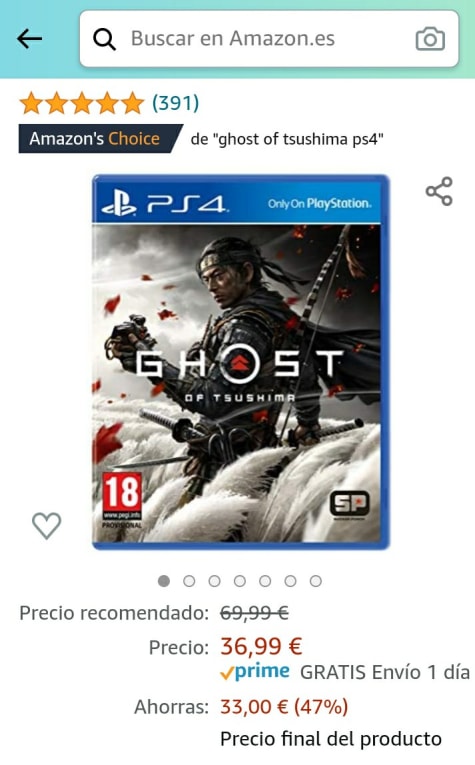Select the last image dot indicator
Screen dimensions: 475x765
click(x=316, y=581)
